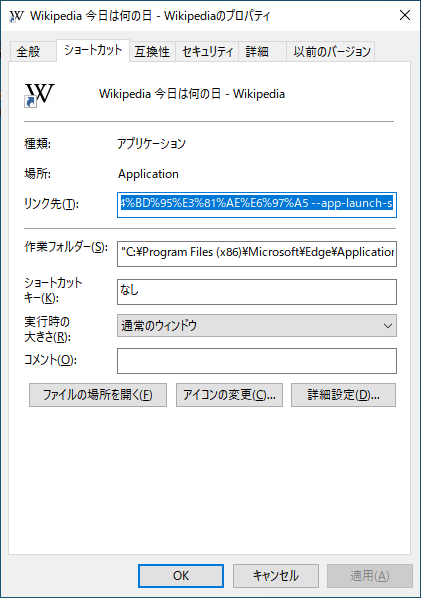The height and width of the screenshot is (598, 421).
Task: Click the ファイルの場所を開く button
Action: tap(98, 395)
